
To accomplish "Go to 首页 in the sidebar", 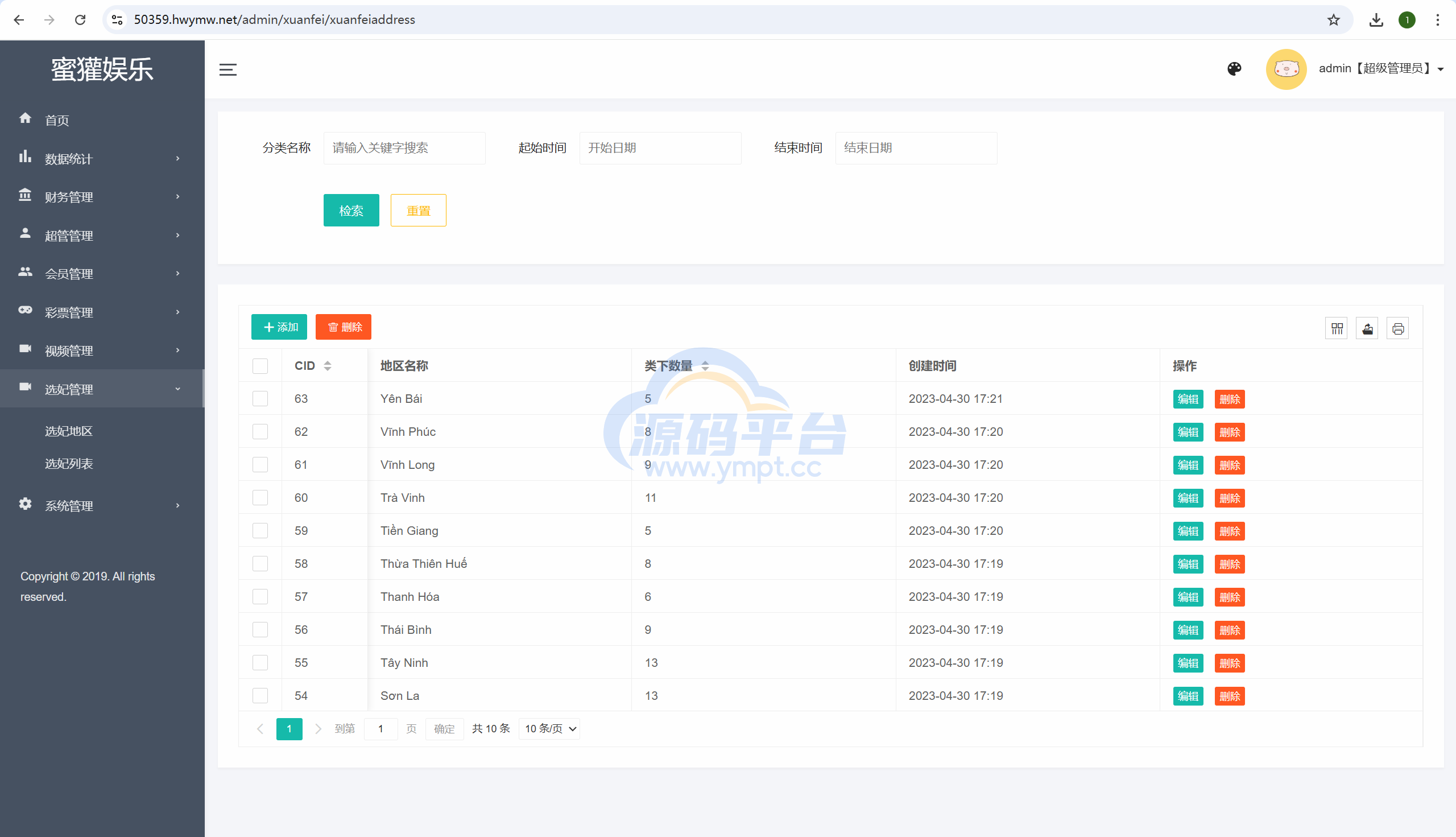I will (57, 119).
